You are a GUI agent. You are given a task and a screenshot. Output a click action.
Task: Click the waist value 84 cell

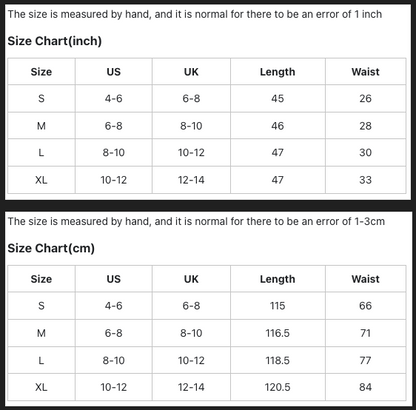pos(365,387)
